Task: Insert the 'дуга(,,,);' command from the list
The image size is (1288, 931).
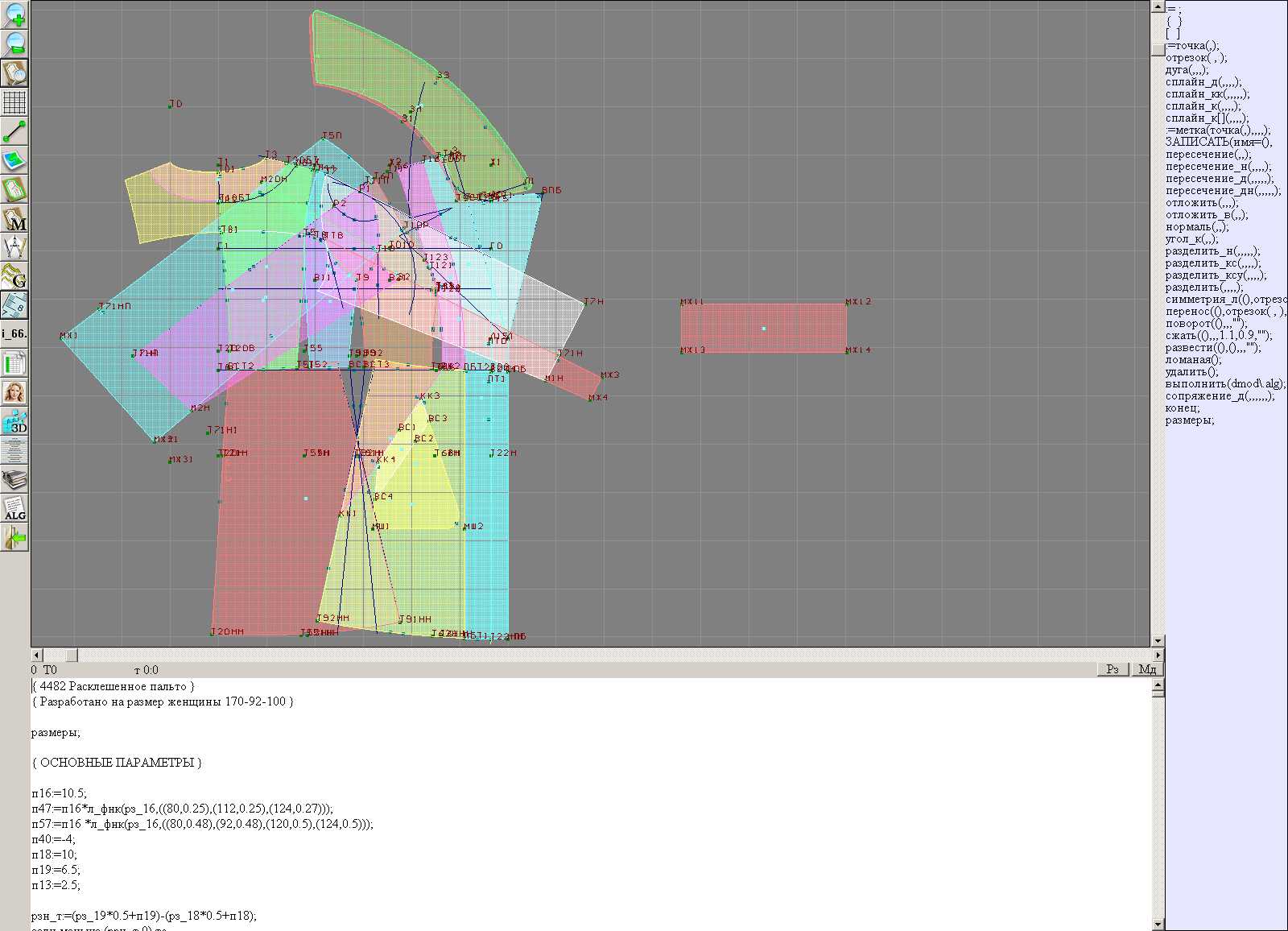Action: (1187, 70)
